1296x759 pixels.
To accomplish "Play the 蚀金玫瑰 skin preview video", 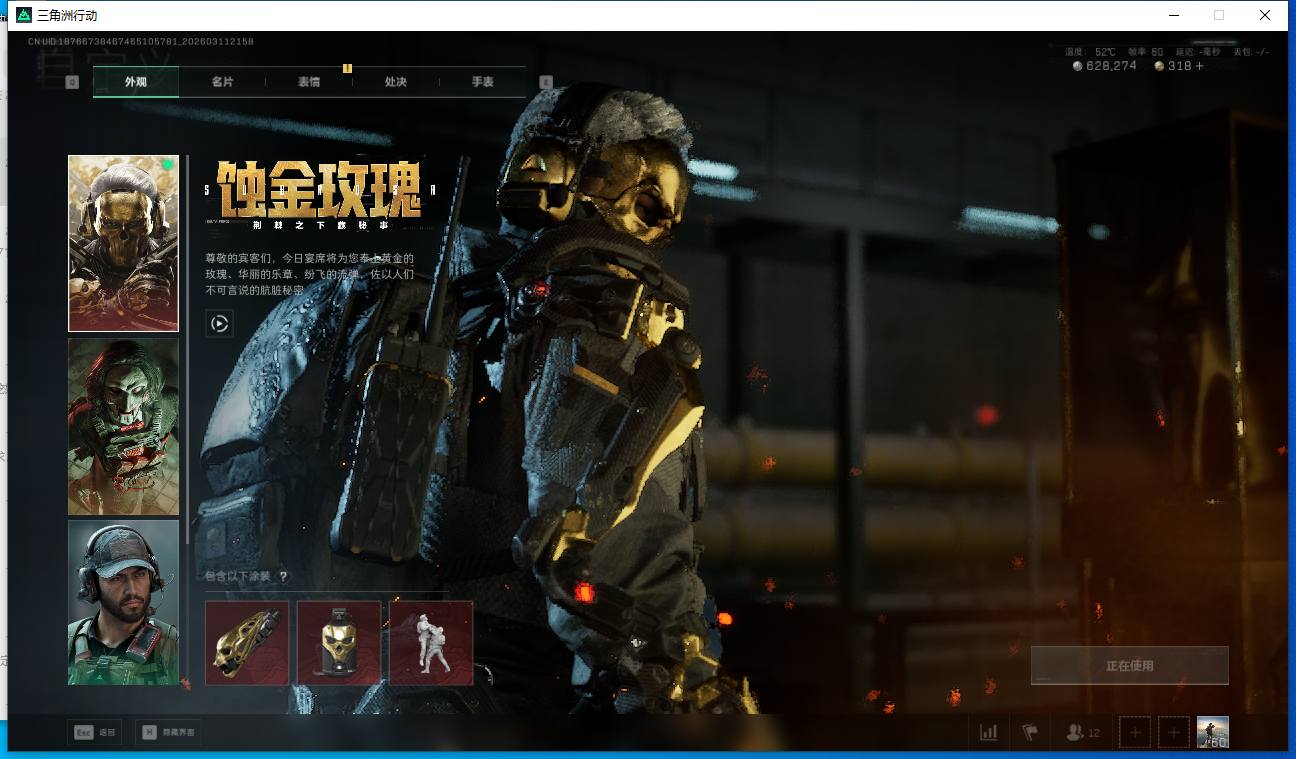I will [x=219, y=323].
